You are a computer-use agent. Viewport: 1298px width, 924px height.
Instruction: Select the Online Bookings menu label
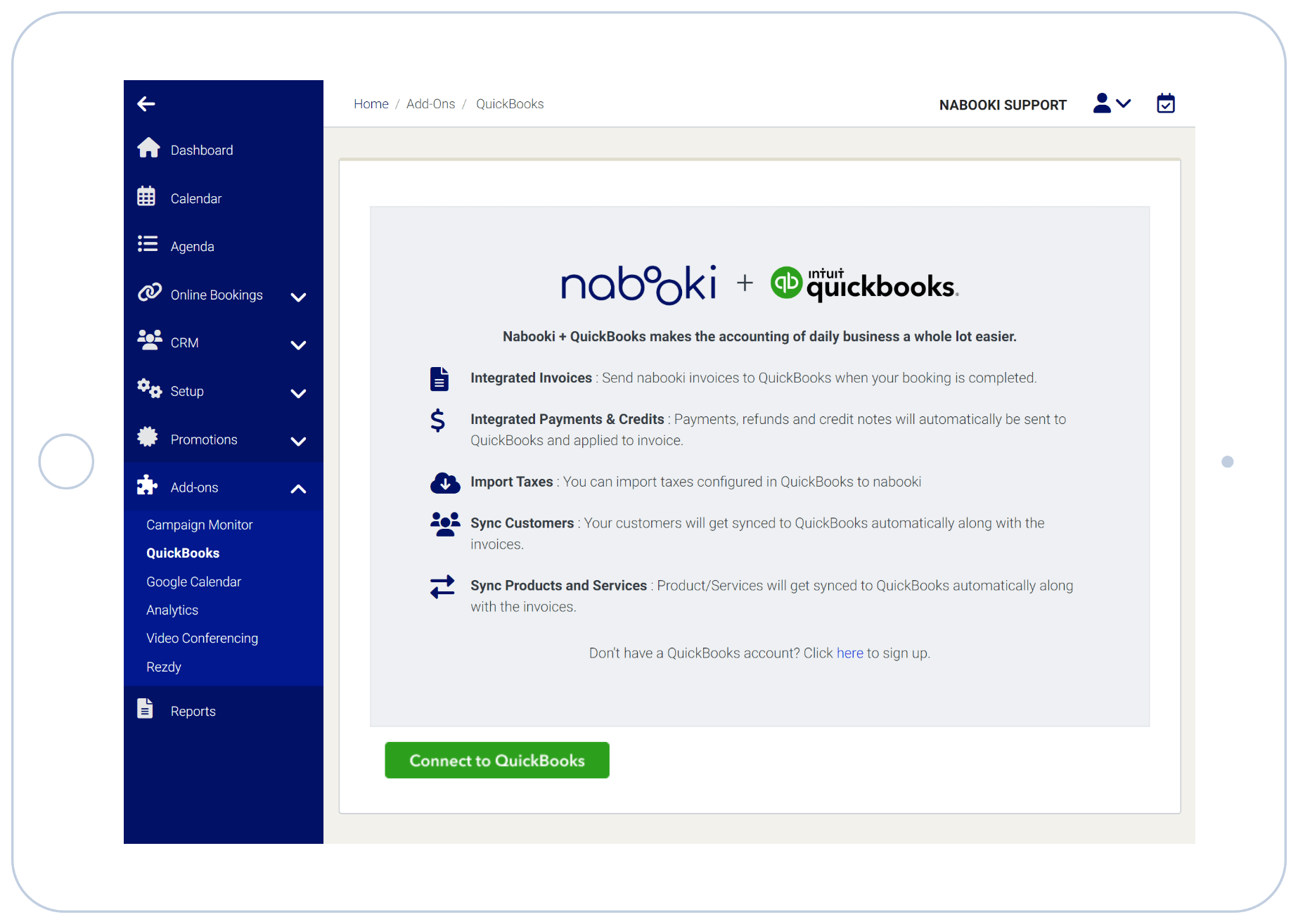coord(217,295)
